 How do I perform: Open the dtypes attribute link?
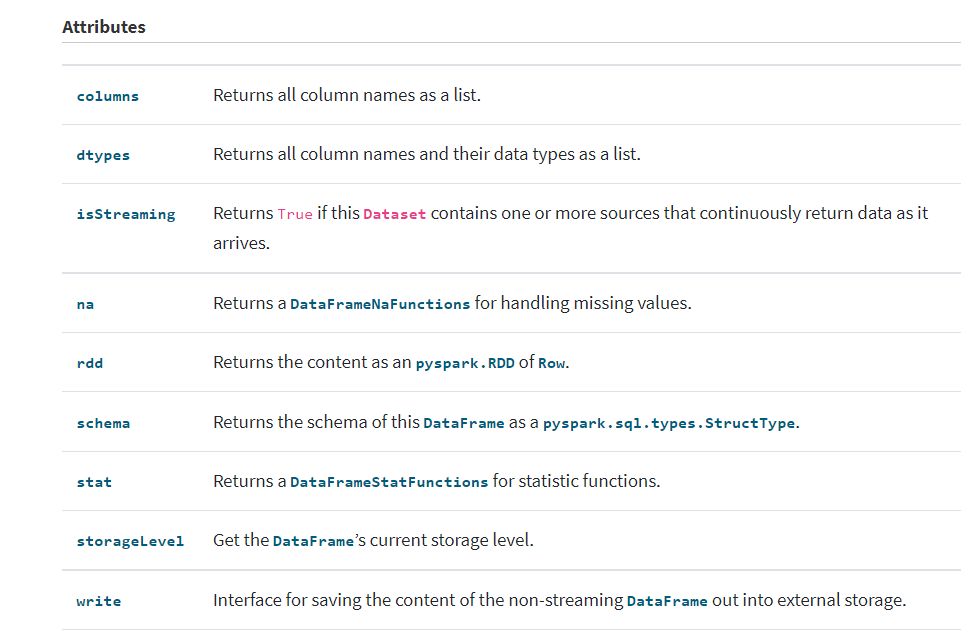(103, 155)
